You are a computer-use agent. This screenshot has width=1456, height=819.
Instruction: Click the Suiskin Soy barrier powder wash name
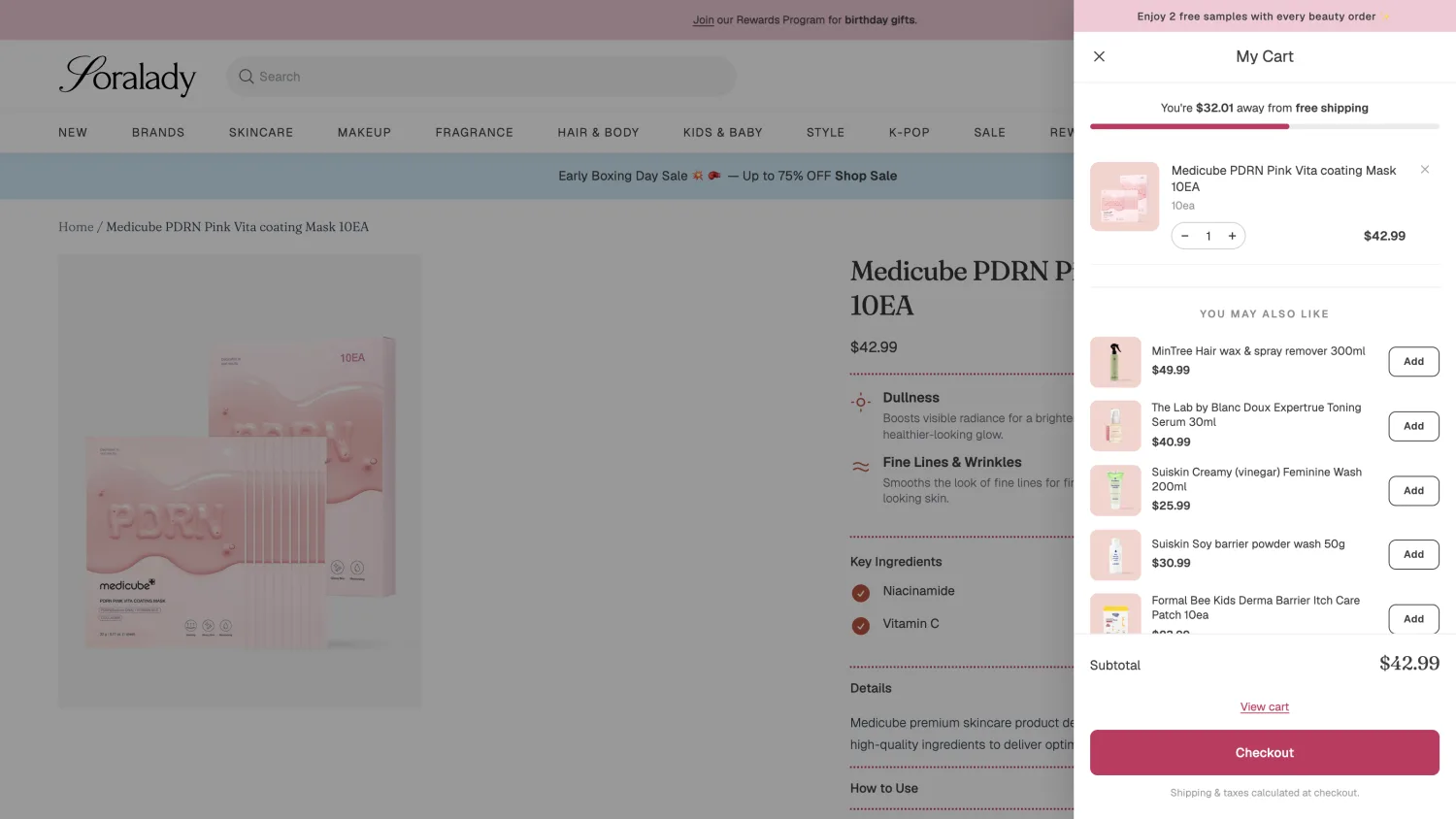(1248, 544)
